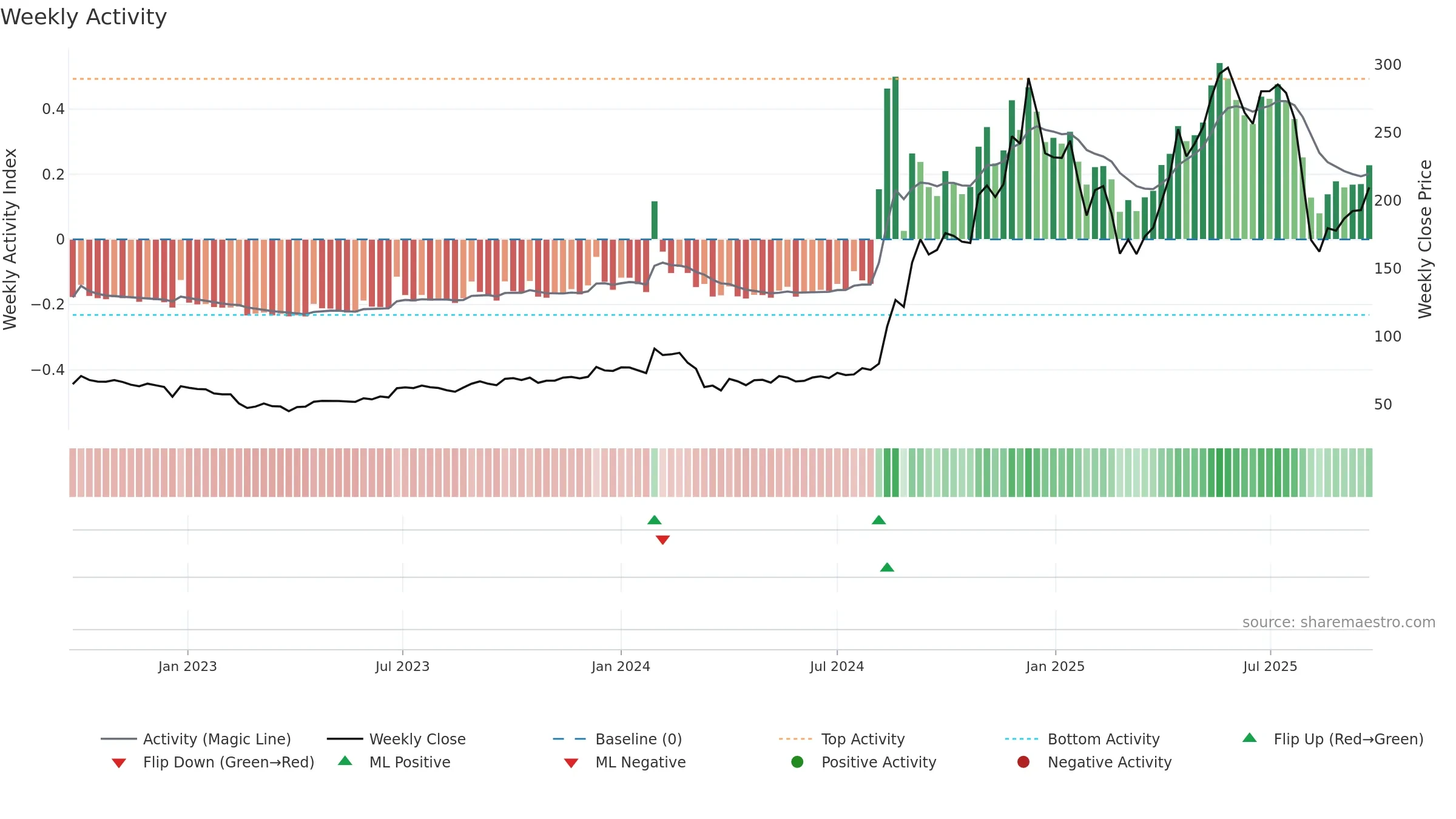Click the grey Magic Line legend line sample
Image resolution: width=1456 pixels, height=819 pixels.
[118, 739]
